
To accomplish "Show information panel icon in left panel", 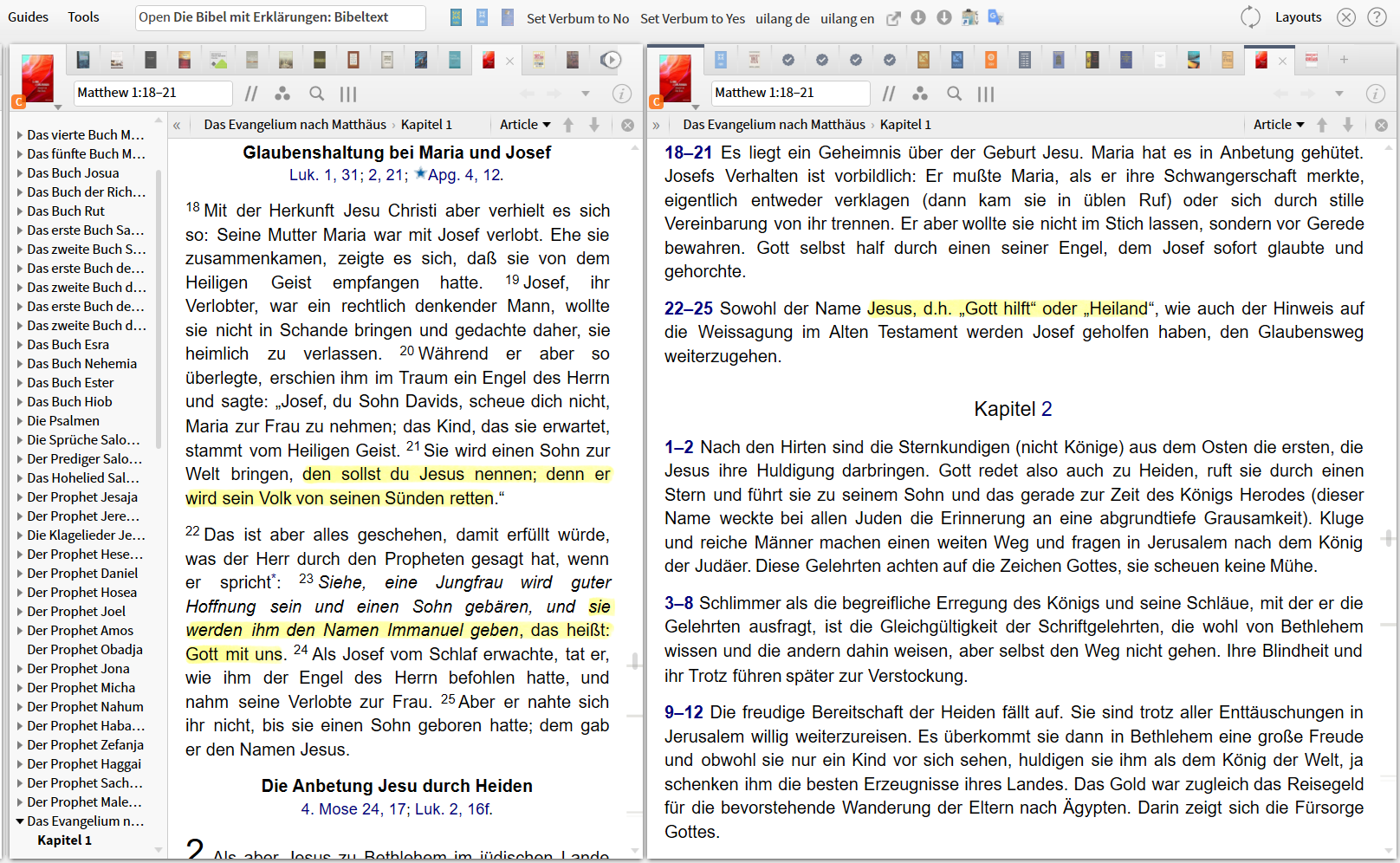I will click(x=621, y=94).
